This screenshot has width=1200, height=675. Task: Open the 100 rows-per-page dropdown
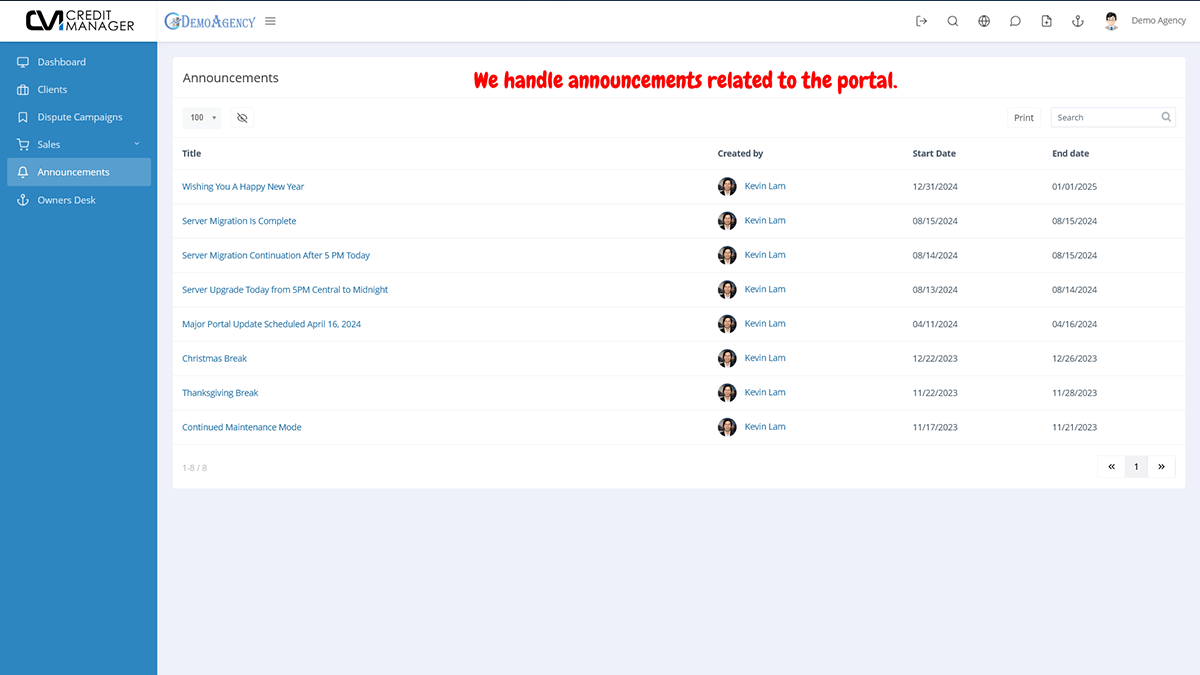tap(201, 117)
